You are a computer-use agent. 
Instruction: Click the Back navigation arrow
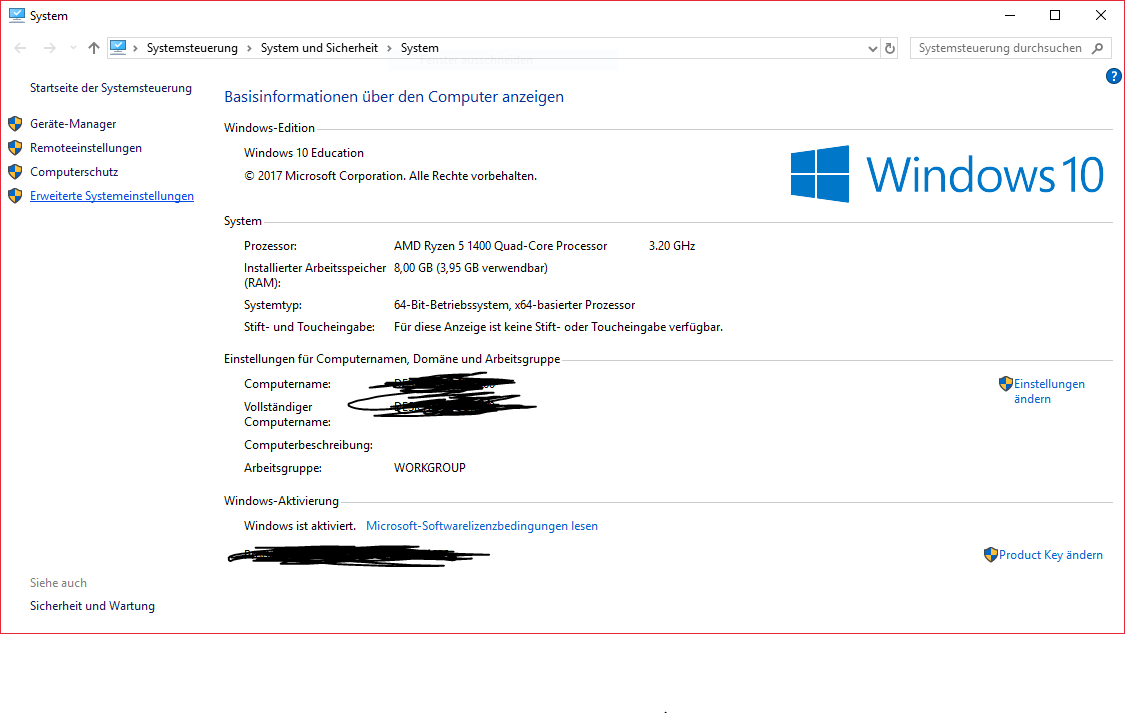tap(20, 48)
